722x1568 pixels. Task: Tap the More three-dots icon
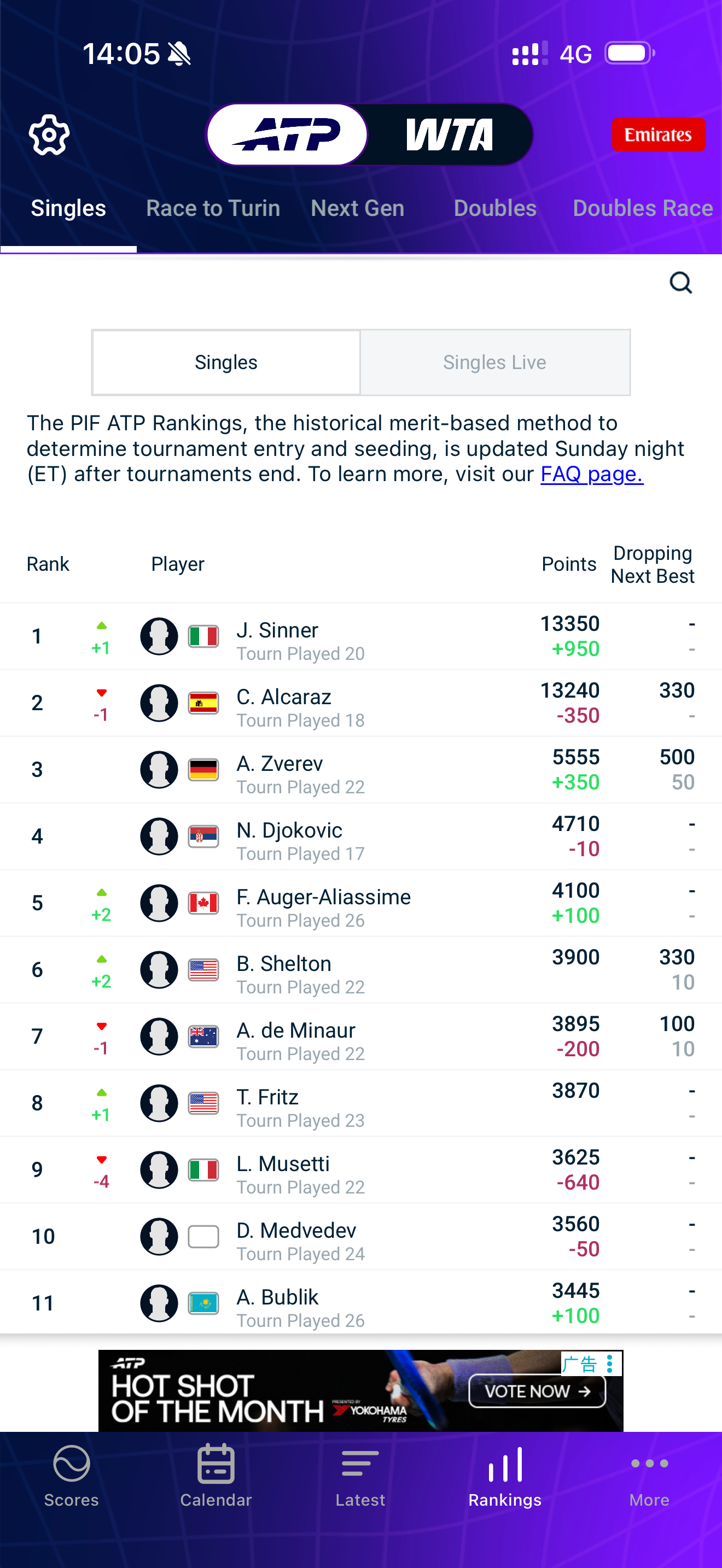pyautogui.click(x=650, y=1464)
